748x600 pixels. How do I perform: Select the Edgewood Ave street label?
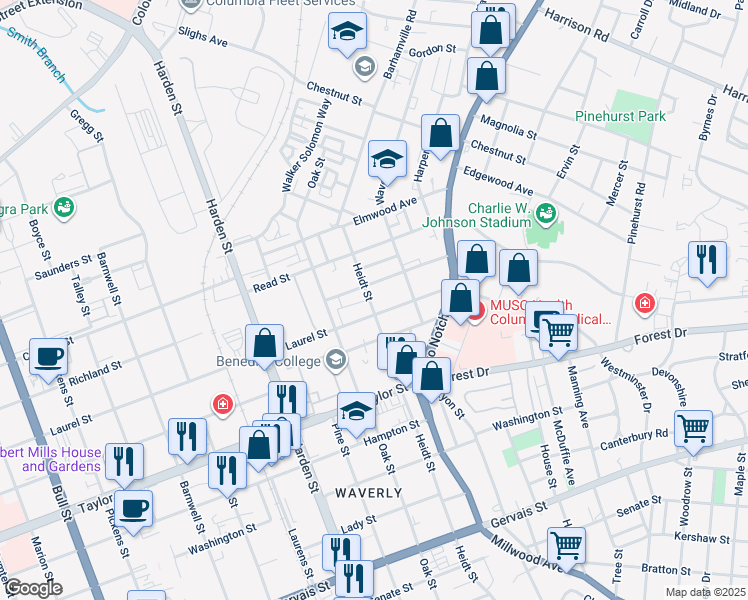[498, 181]
